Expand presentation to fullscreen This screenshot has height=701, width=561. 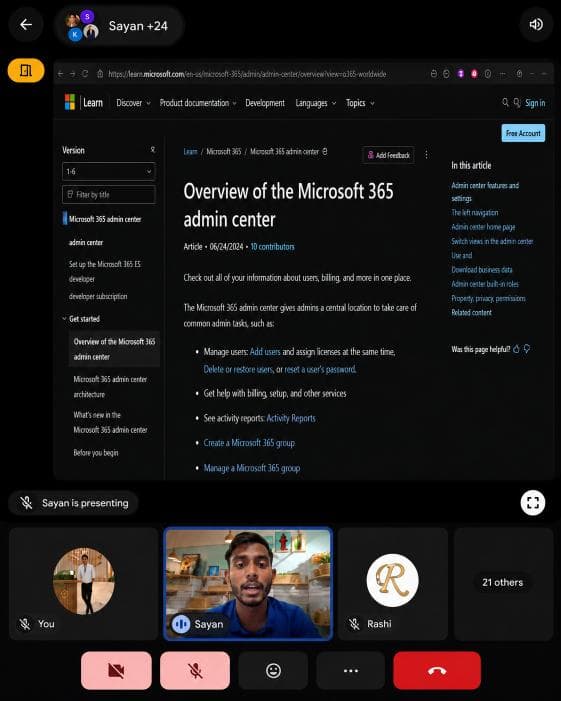click(533, 503)
